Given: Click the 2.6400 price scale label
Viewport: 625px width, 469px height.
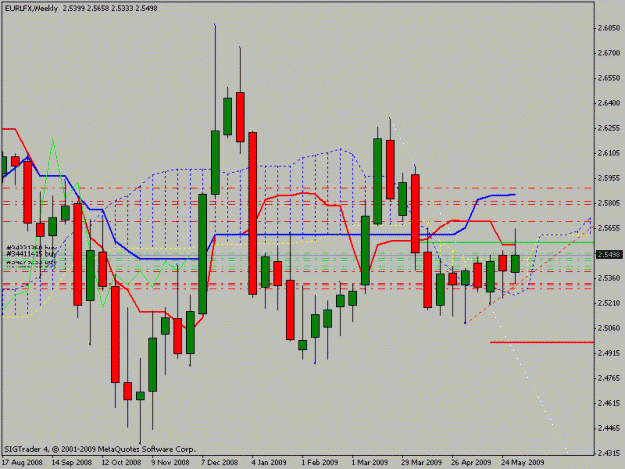Looking at the screenshot, I should (609, 103).
